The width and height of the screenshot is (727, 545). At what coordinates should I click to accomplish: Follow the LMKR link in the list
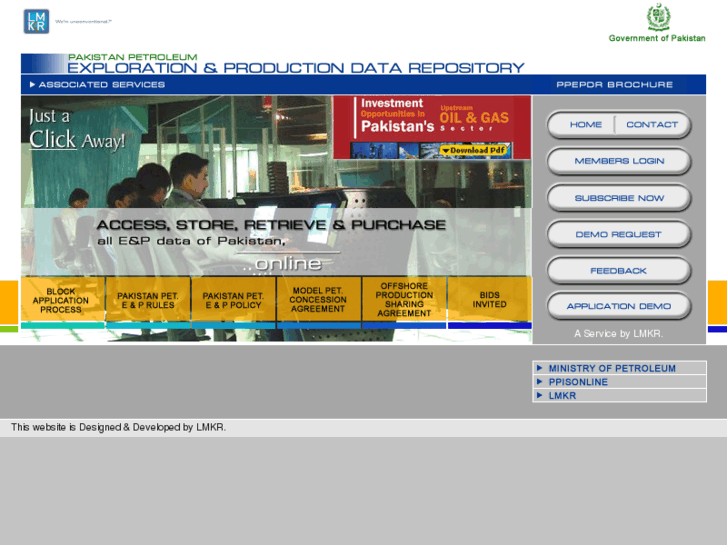(562, 396)
